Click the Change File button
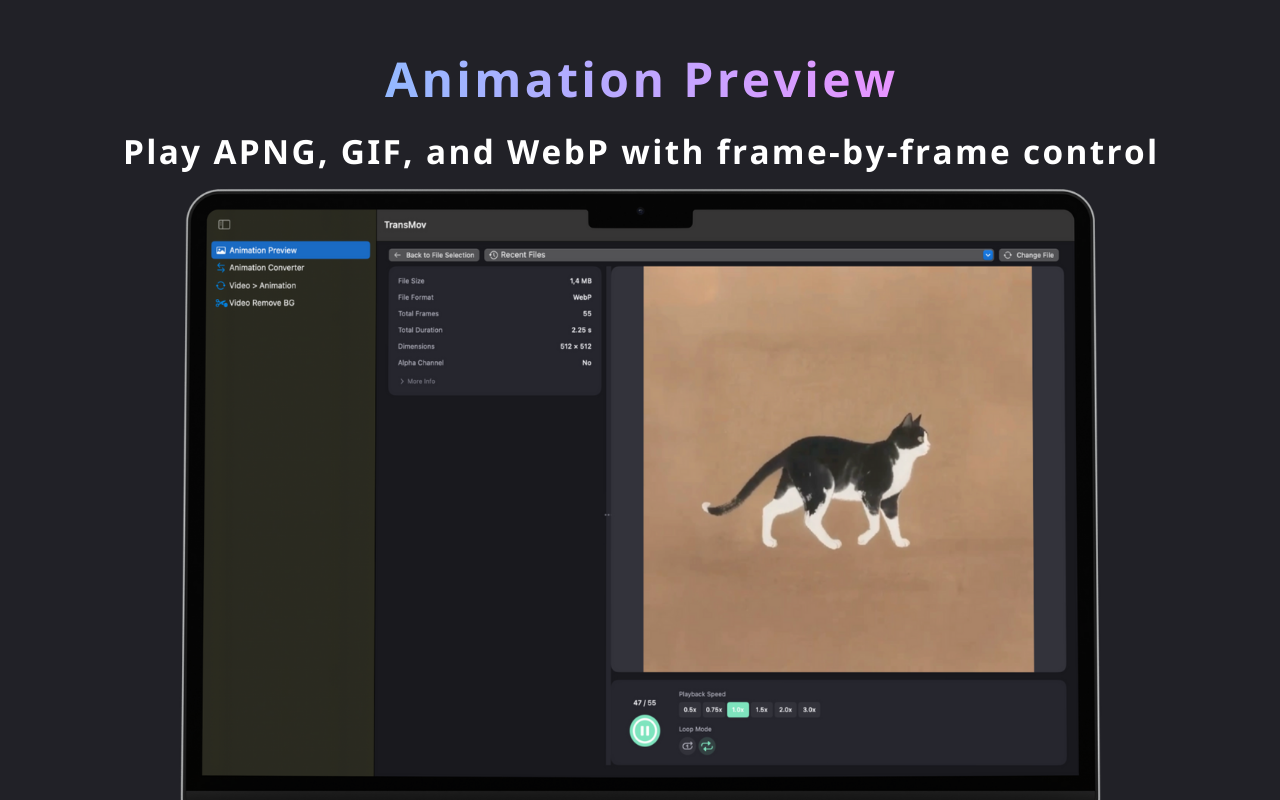 [1029, 254]
